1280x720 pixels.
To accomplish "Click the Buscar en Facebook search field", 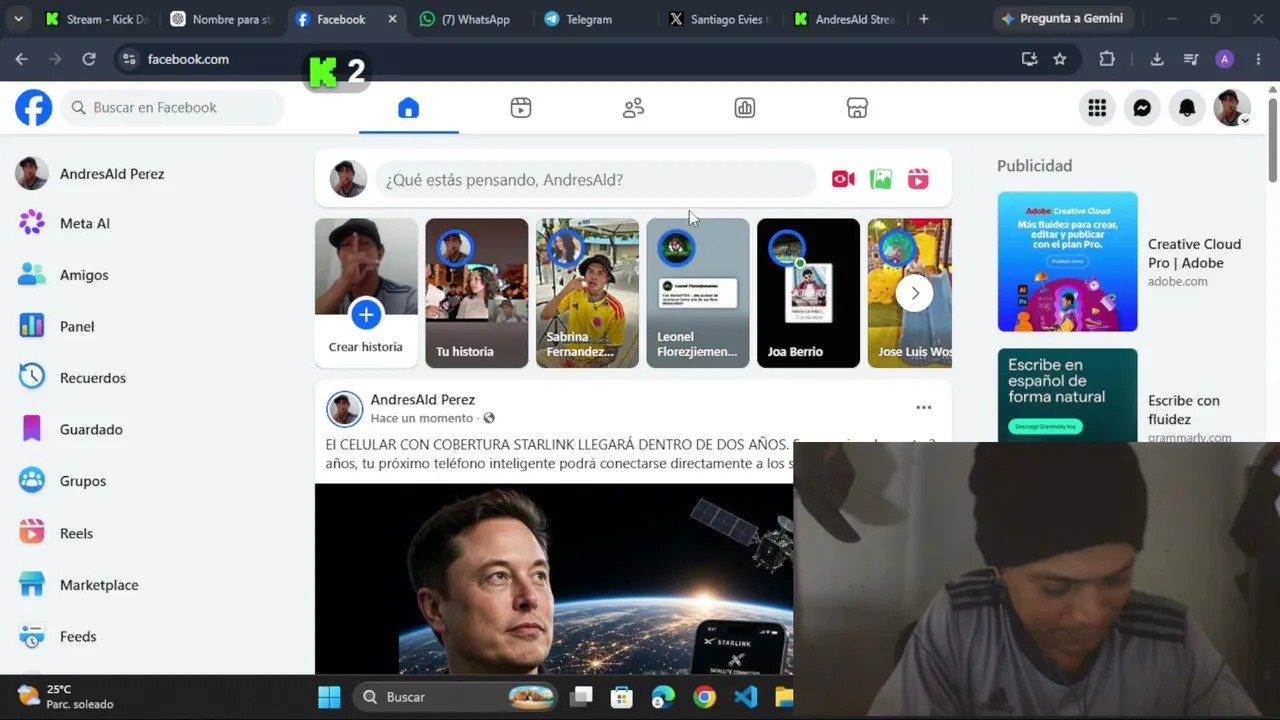I will (173, 107).
